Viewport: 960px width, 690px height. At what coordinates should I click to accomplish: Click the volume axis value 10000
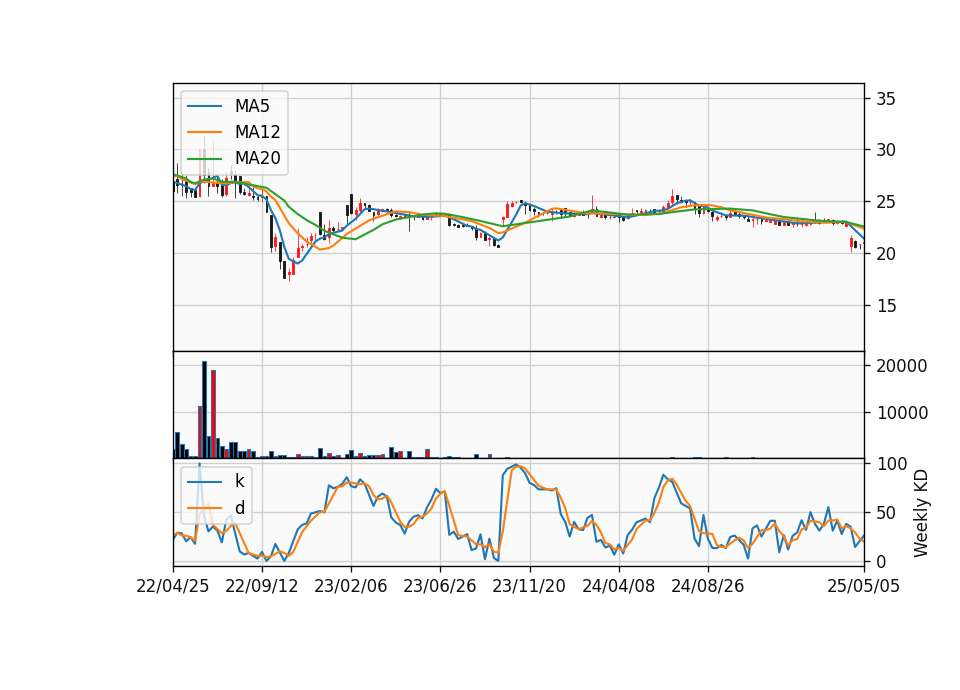(902, 413)
